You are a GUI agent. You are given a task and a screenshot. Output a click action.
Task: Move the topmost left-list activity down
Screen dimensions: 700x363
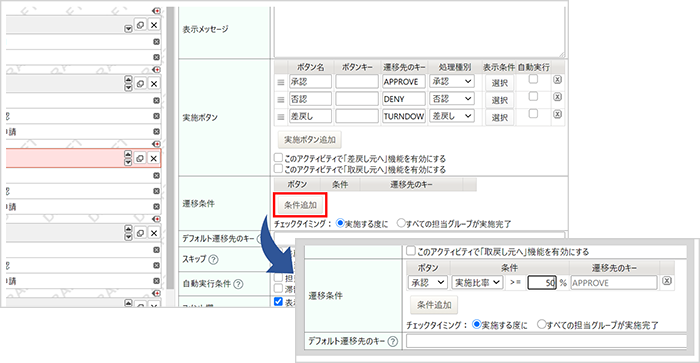pos(128,29)
